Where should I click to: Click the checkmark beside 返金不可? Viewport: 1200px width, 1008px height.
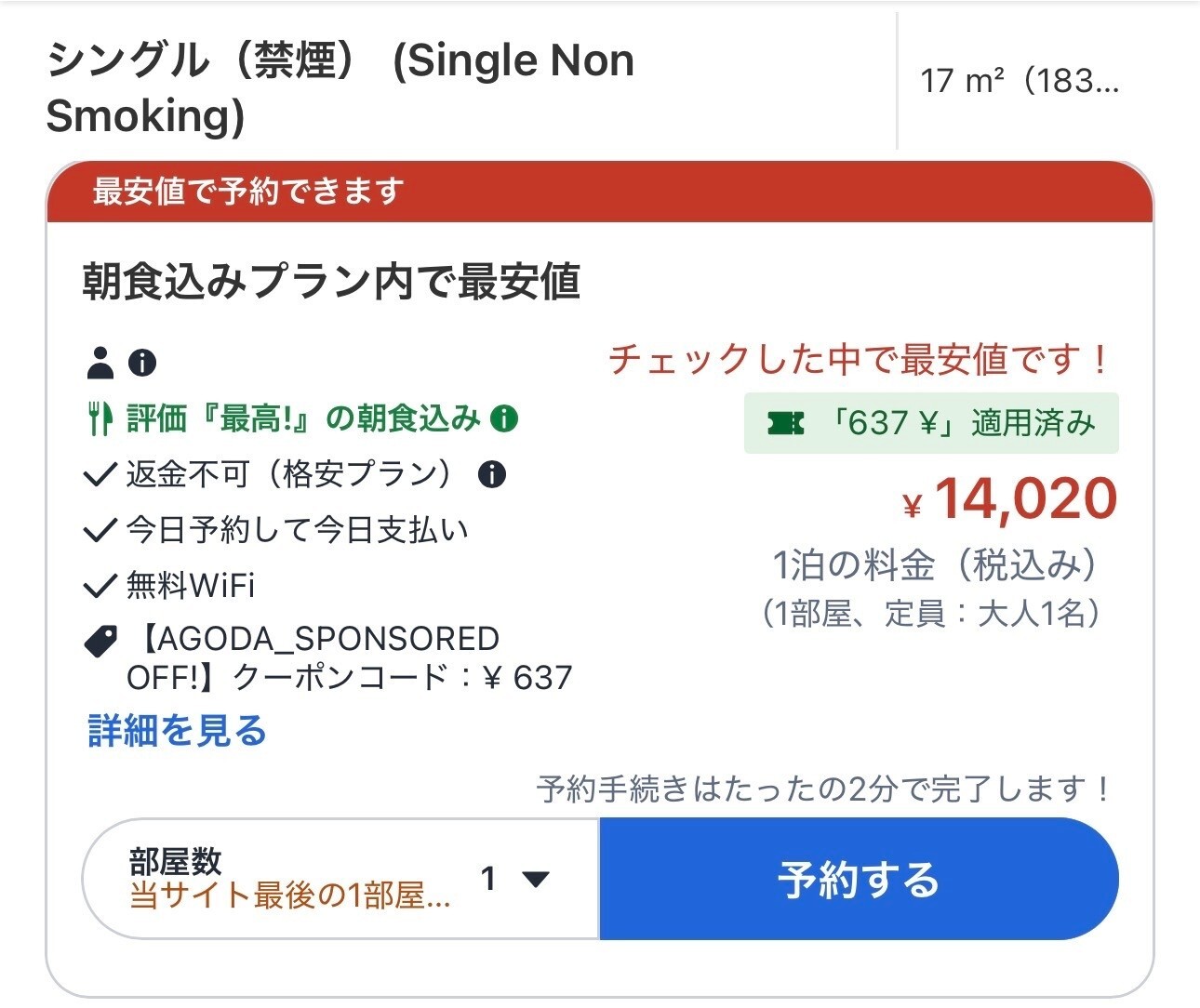point(100,476)
